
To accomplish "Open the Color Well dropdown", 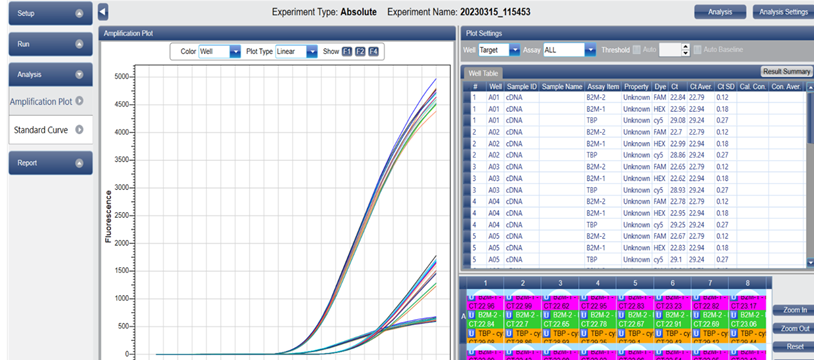I will pyautogui.click(x=220, y=52).
